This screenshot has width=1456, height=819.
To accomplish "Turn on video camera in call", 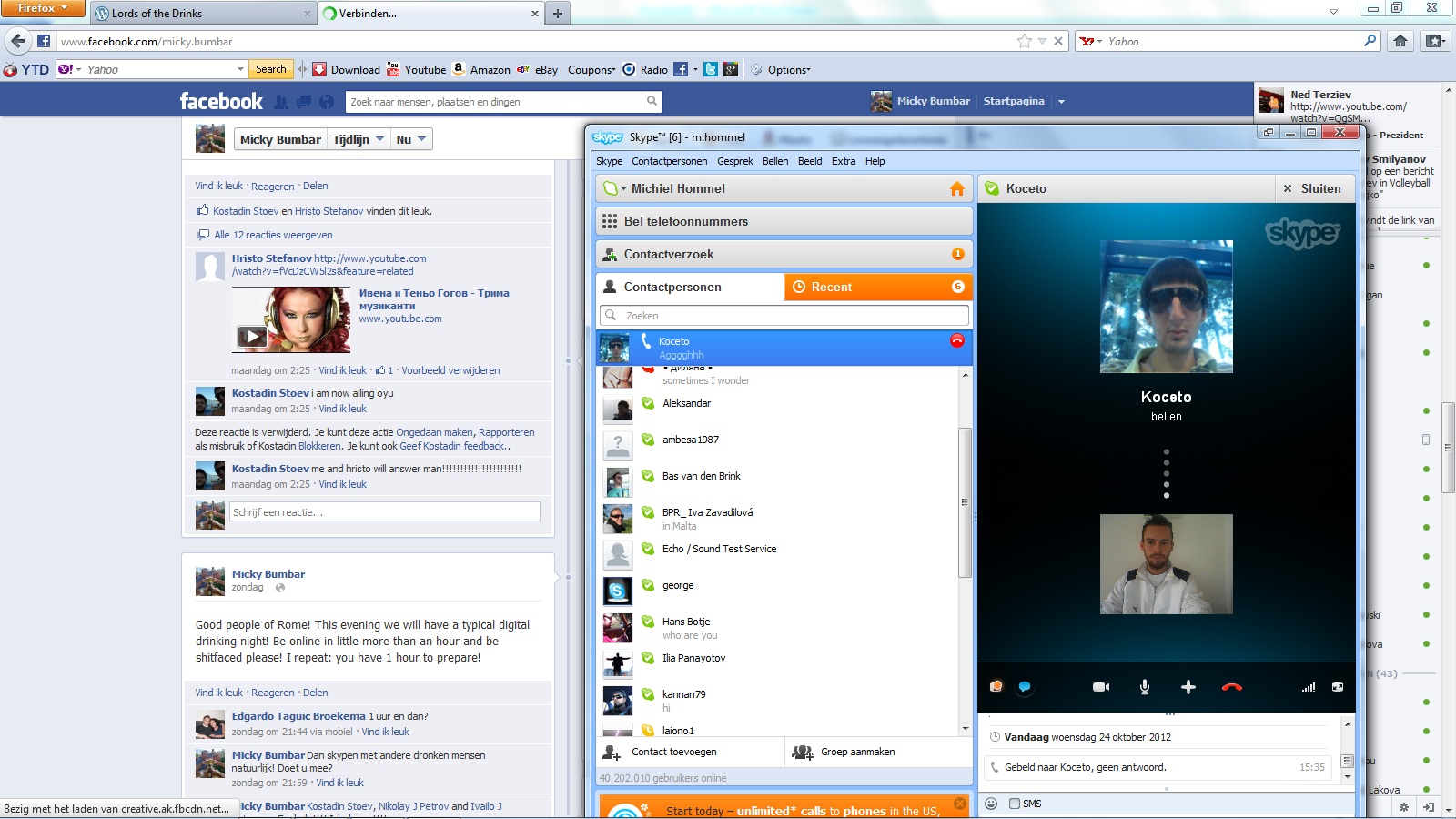I will tap(1100, 687).
